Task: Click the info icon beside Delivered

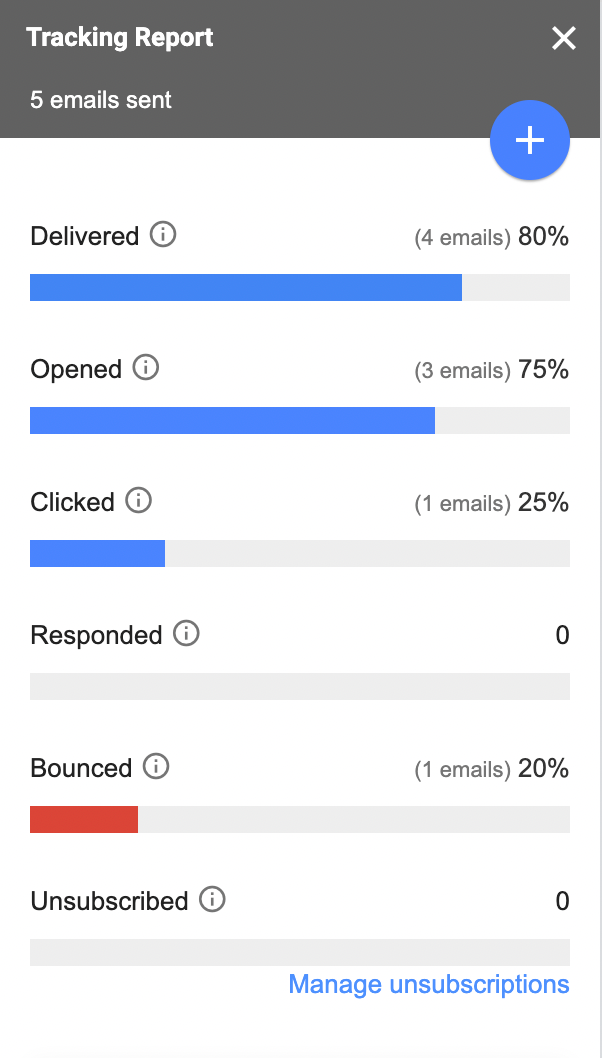Action: coord(163,236)
